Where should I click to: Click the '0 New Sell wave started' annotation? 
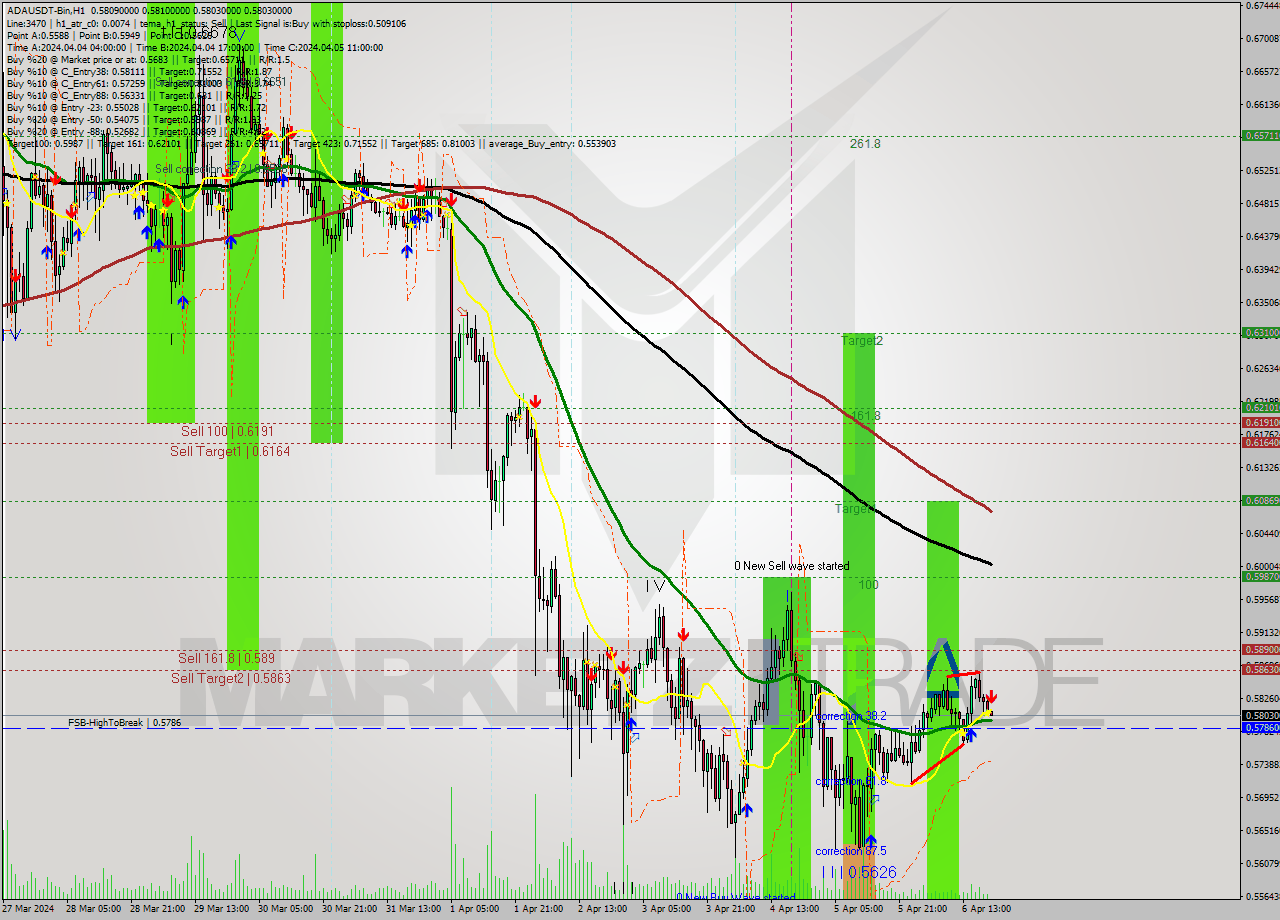(791, 566)
